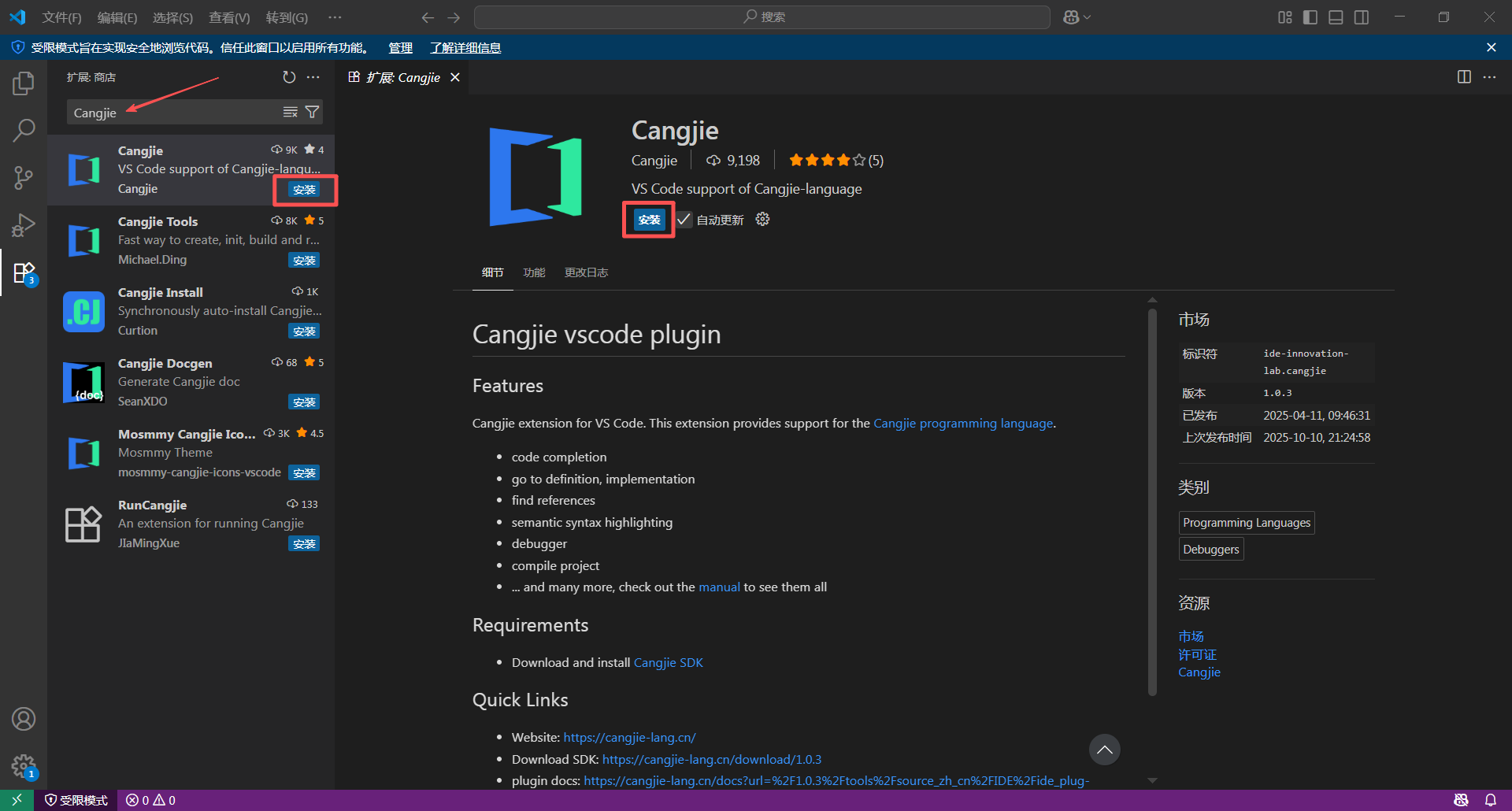This screenshot has width=1512, height=811.
Task: Click the large Cangjie extension logo
Action: 535,177
